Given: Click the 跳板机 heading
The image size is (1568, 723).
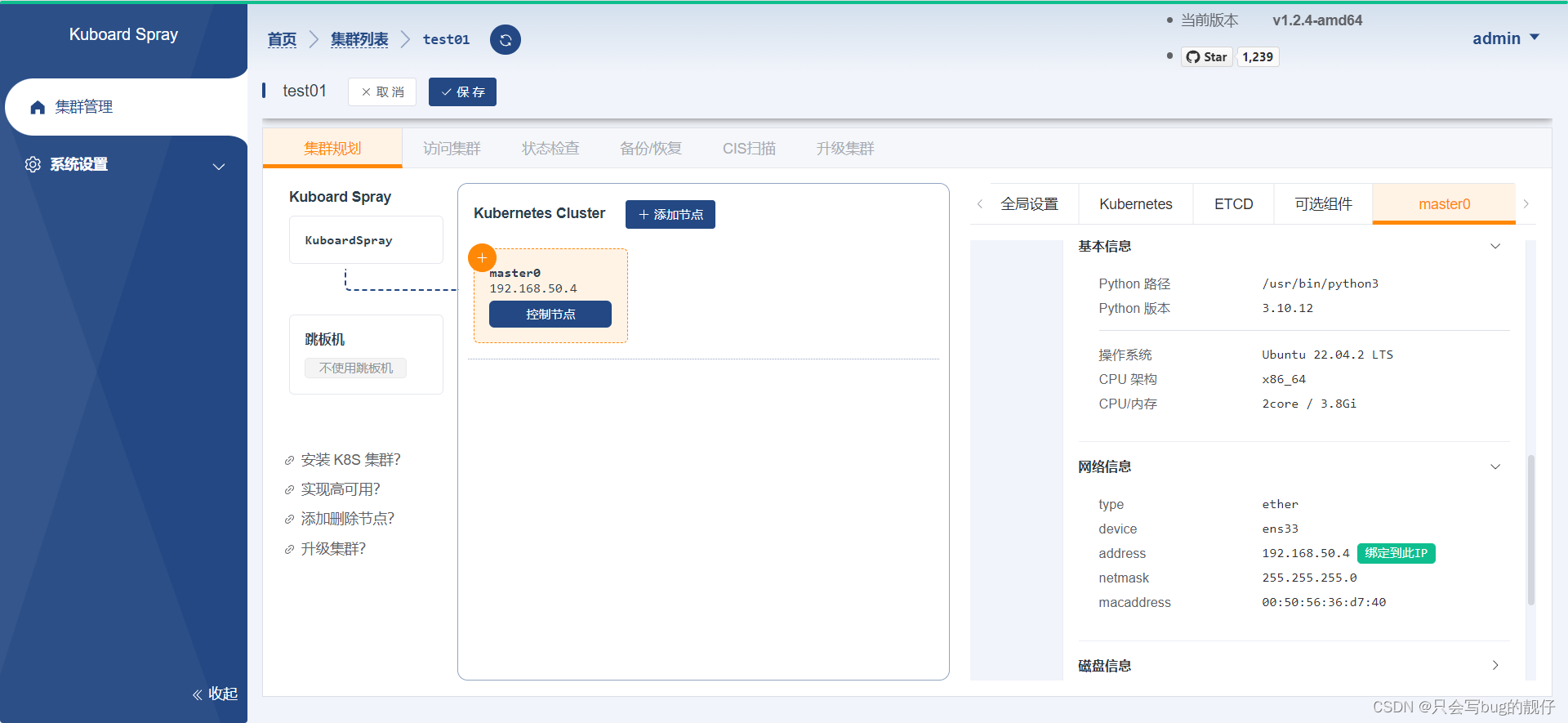Looking at the screenshot, I should point(324,339).
